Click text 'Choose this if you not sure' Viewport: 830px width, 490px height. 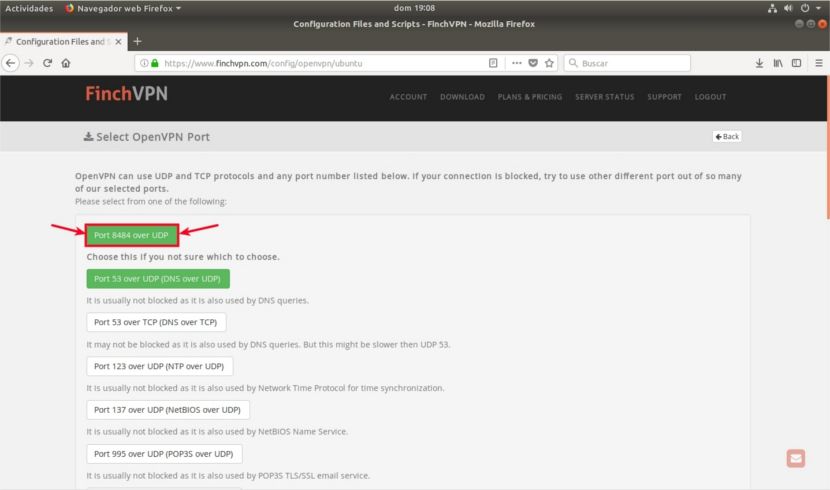point(183,257)
